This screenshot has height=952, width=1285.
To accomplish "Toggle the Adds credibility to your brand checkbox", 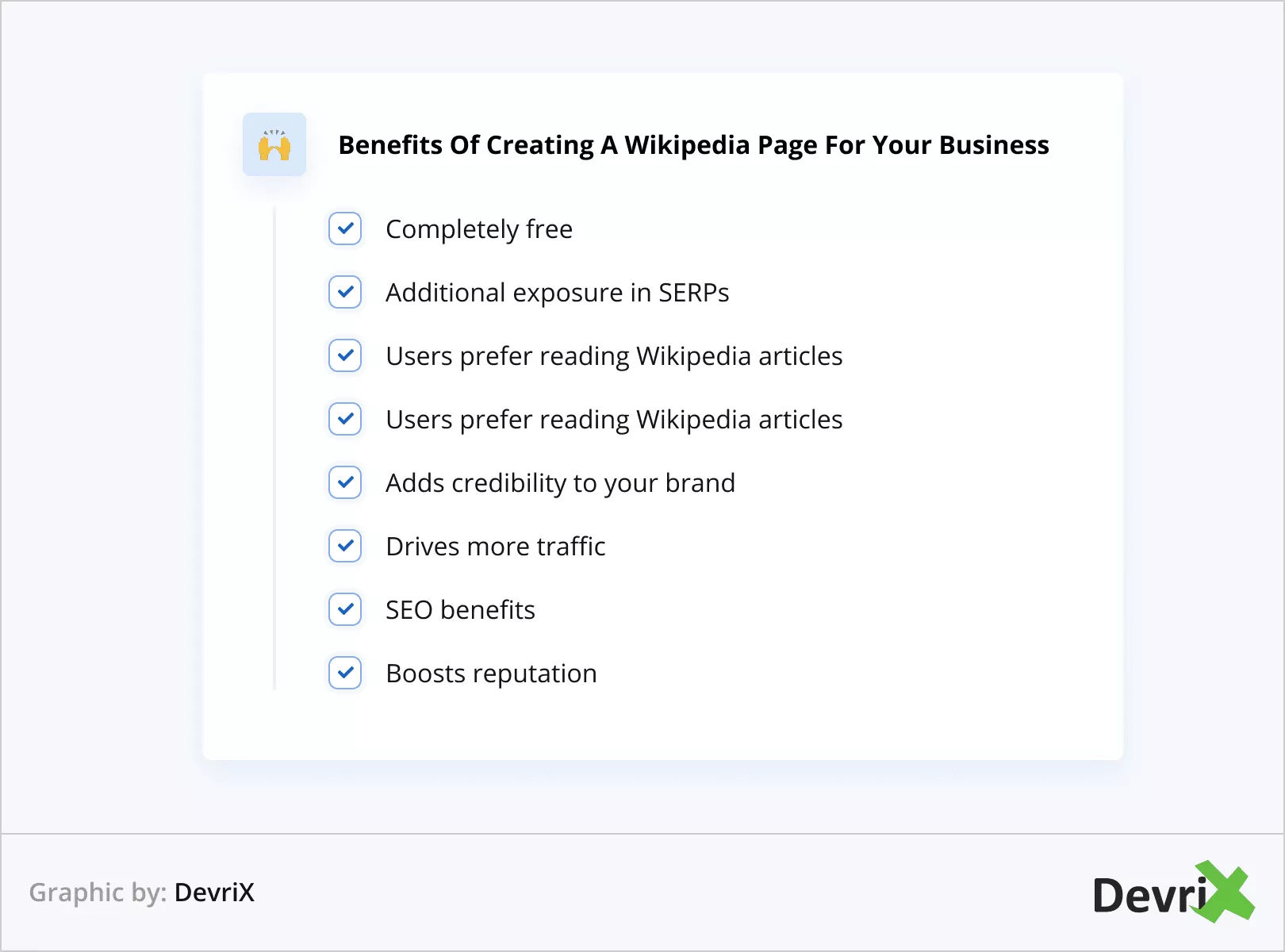I will pos(345,482).
